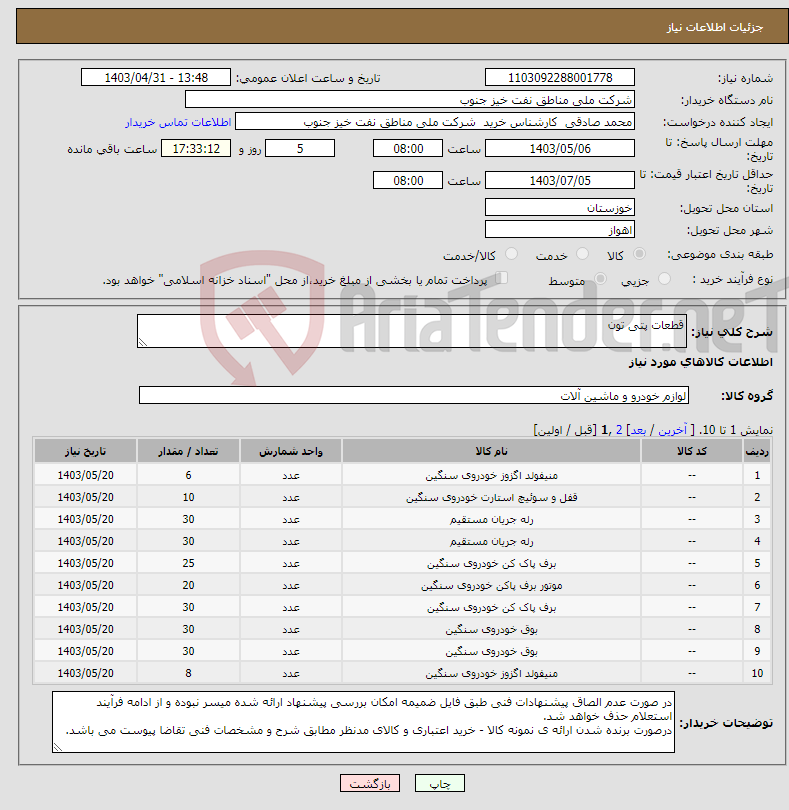
Task: Click quantity 8 in row 10
Action: (188, 673)
